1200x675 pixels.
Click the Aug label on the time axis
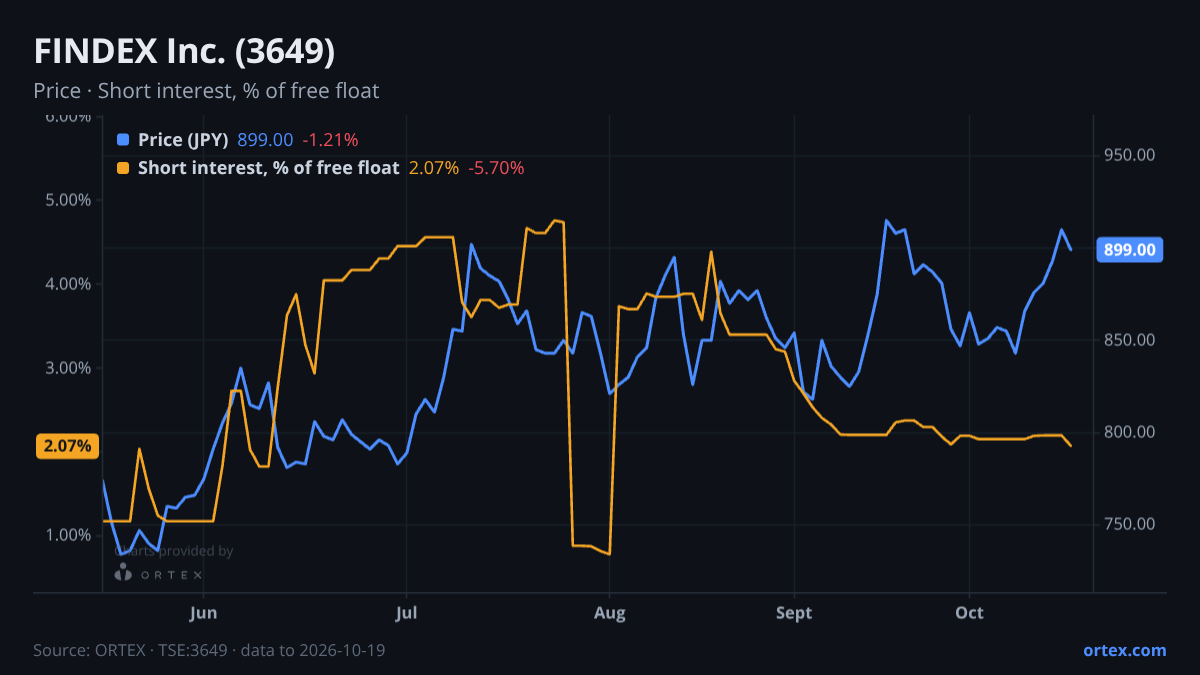click(x=609, y=612)
